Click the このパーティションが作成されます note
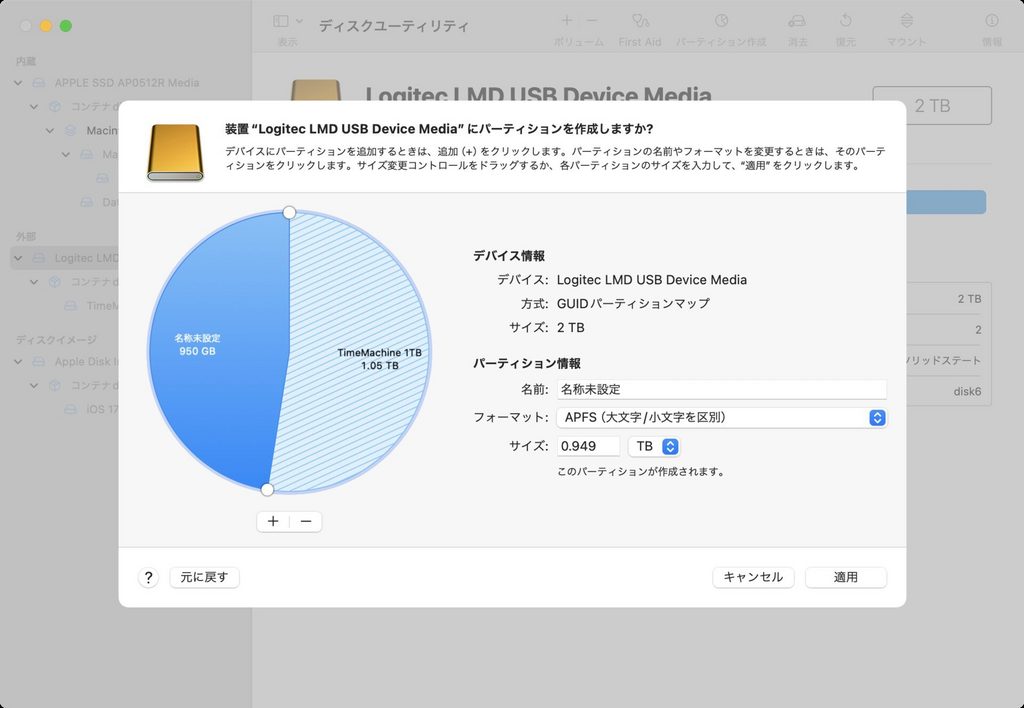1024x708 pixels. coord(640,472)
